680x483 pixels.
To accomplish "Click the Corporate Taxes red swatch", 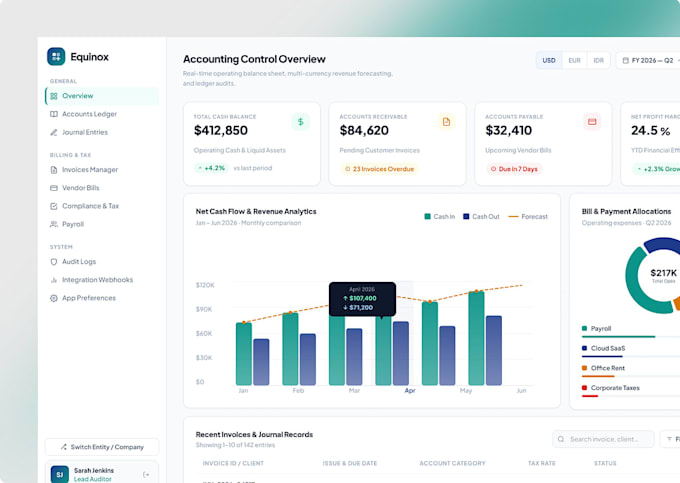I will (584, 388).
